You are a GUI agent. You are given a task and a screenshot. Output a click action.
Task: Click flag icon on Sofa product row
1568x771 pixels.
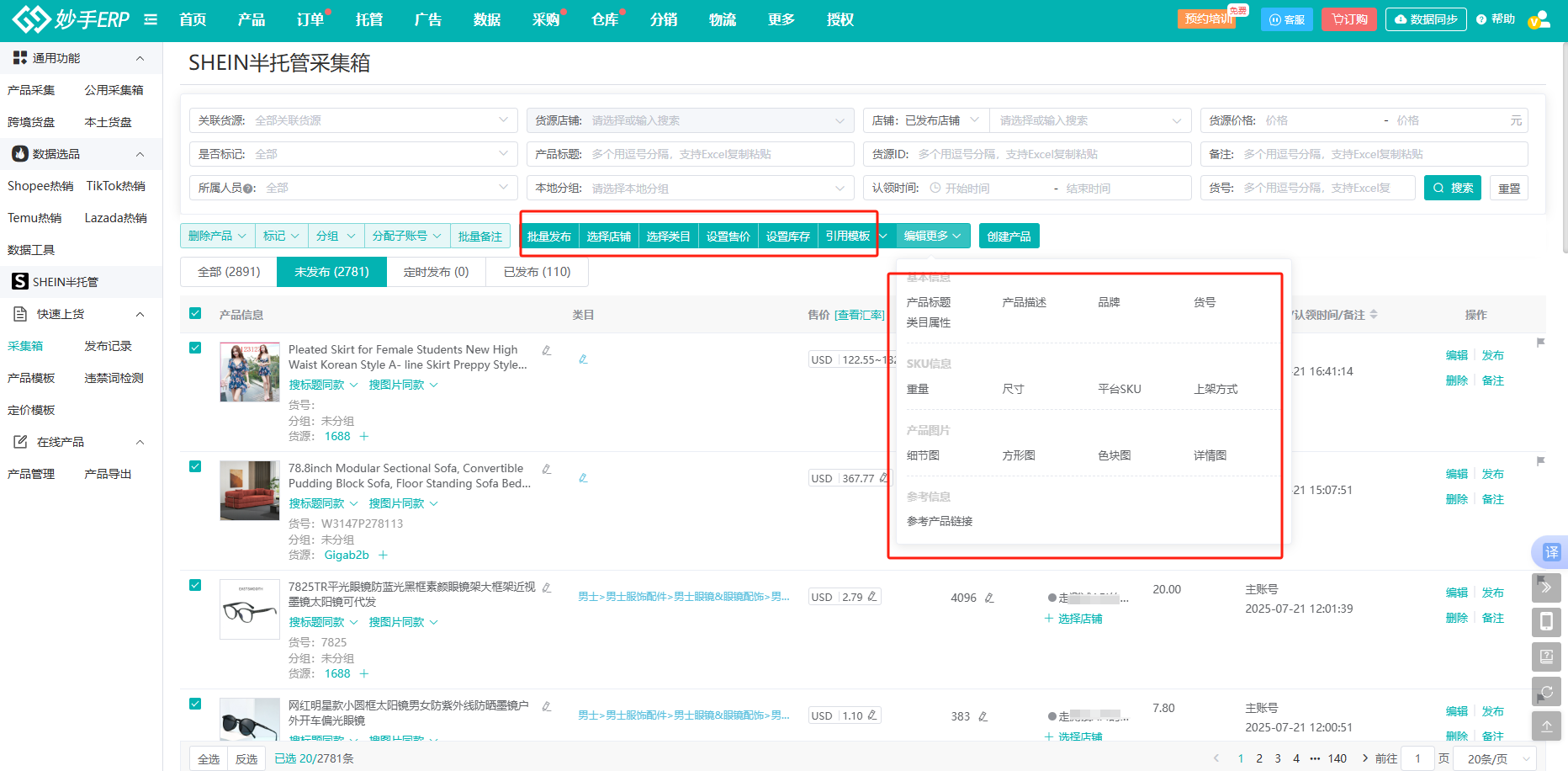pos(1540,461)
